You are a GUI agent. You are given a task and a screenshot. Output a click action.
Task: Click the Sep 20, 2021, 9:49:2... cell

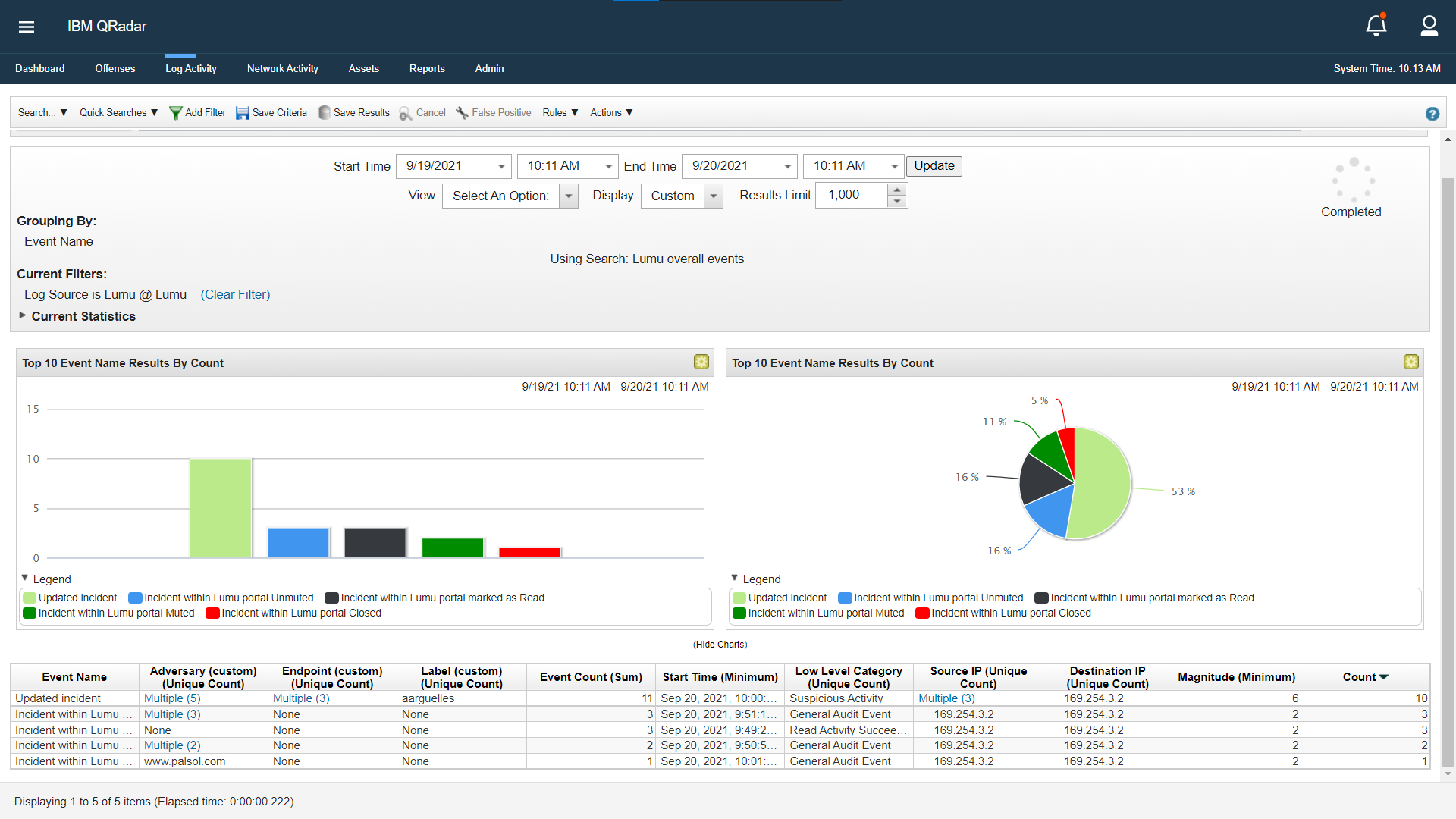[720, 730]
